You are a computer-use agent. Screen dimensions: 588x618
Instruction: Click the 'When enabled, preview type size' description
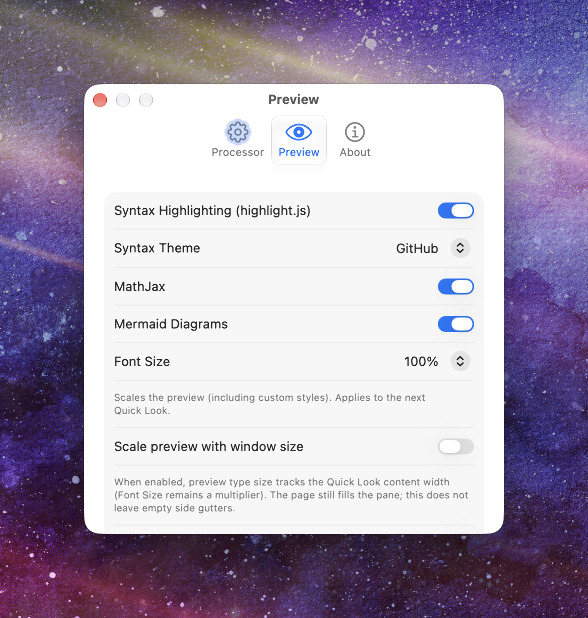pyautogui.click(x=291, y=495)
